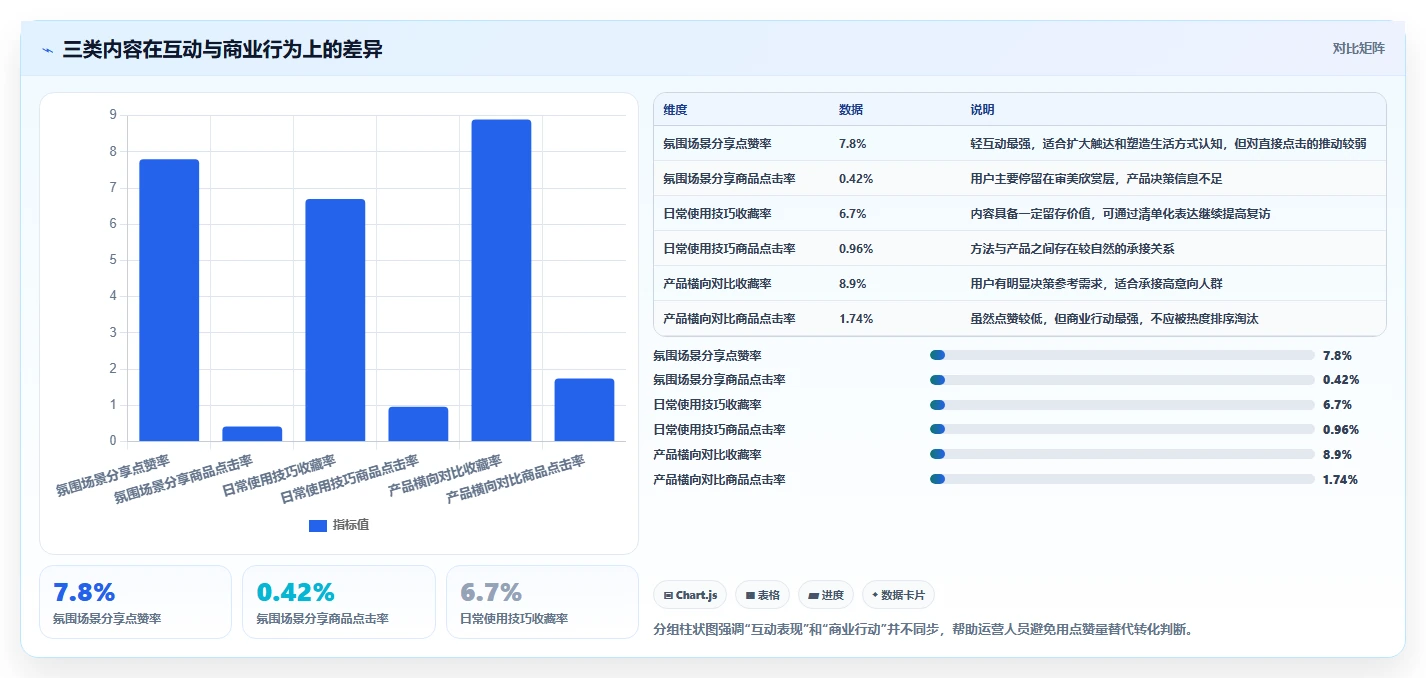Click the 1.74% value beside the progress bar
Viewport: 1426px width, 678px height.
(x=1340, y=479)
